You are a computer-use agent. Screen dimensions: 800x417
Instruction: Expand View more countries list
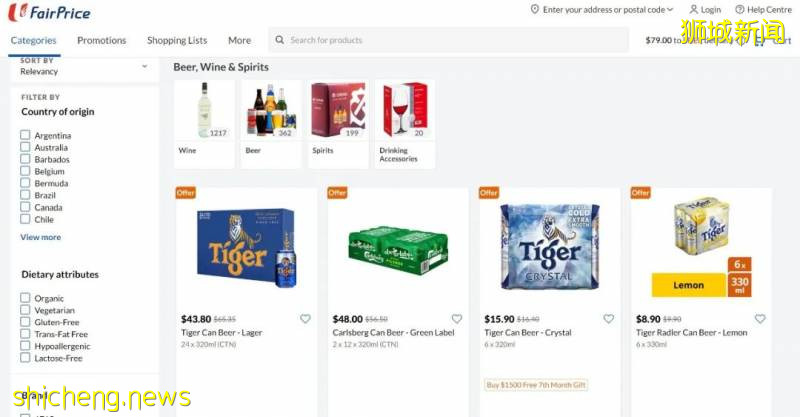pyautogui.click(x=41, y=237)
